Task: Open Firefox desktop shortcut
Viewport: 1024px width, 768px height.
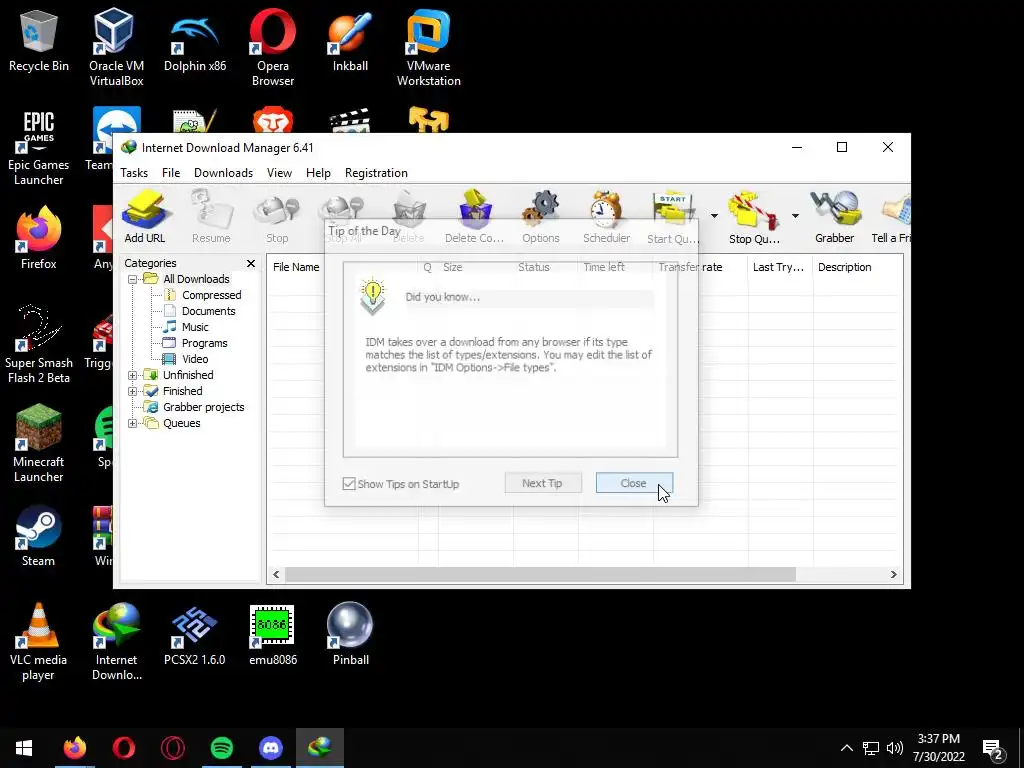Action: 39,238
